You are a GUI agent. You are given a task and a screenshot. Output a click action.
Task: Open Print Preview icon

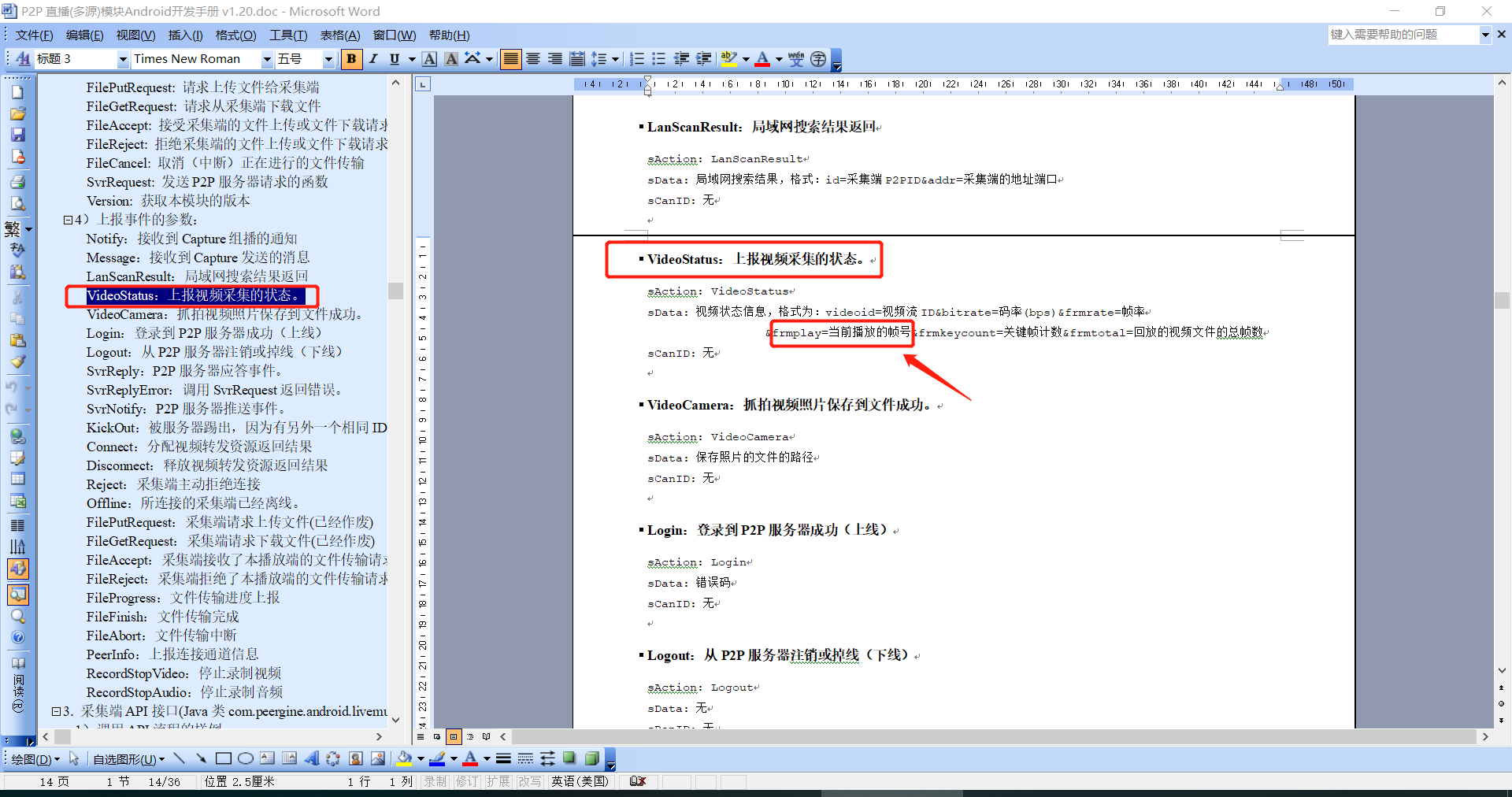click(17, 203)
